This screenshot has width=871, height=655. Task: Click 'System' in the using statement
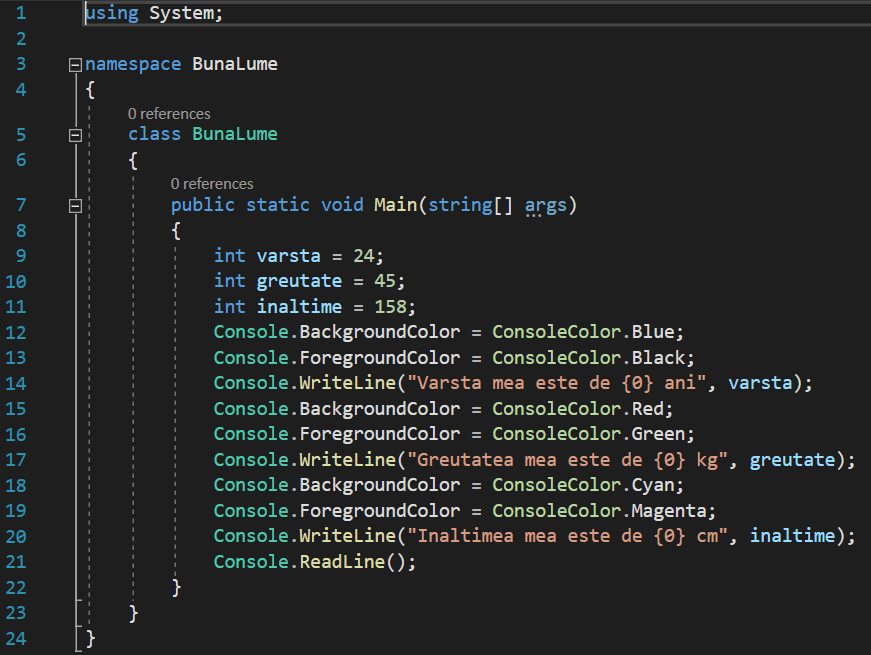point(181,13)
